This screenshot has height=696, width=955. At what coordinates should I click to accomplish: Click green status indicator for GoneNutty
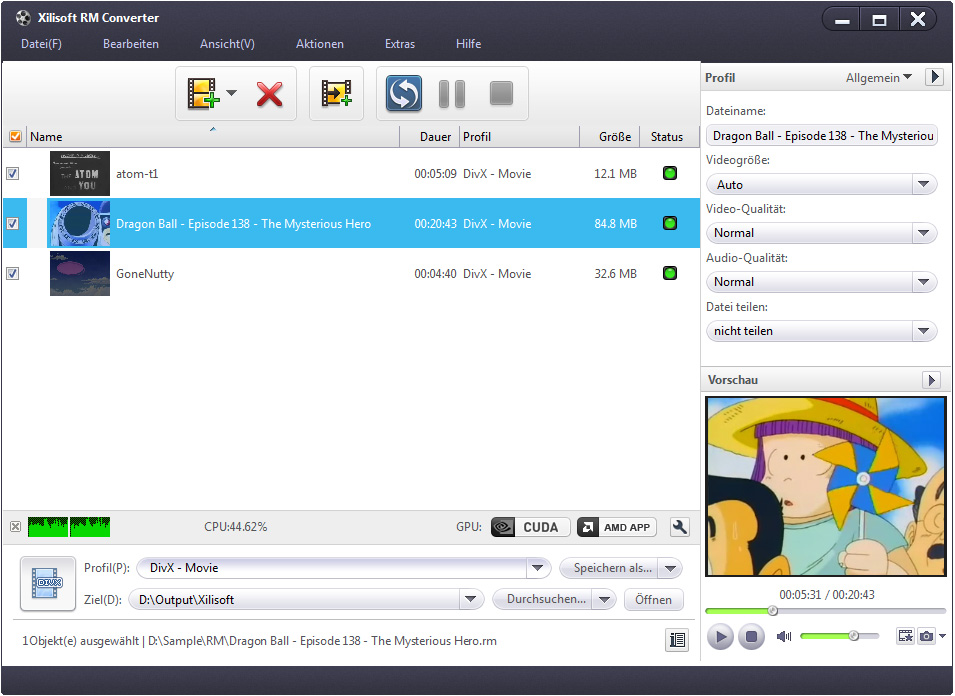coord(669,273)
